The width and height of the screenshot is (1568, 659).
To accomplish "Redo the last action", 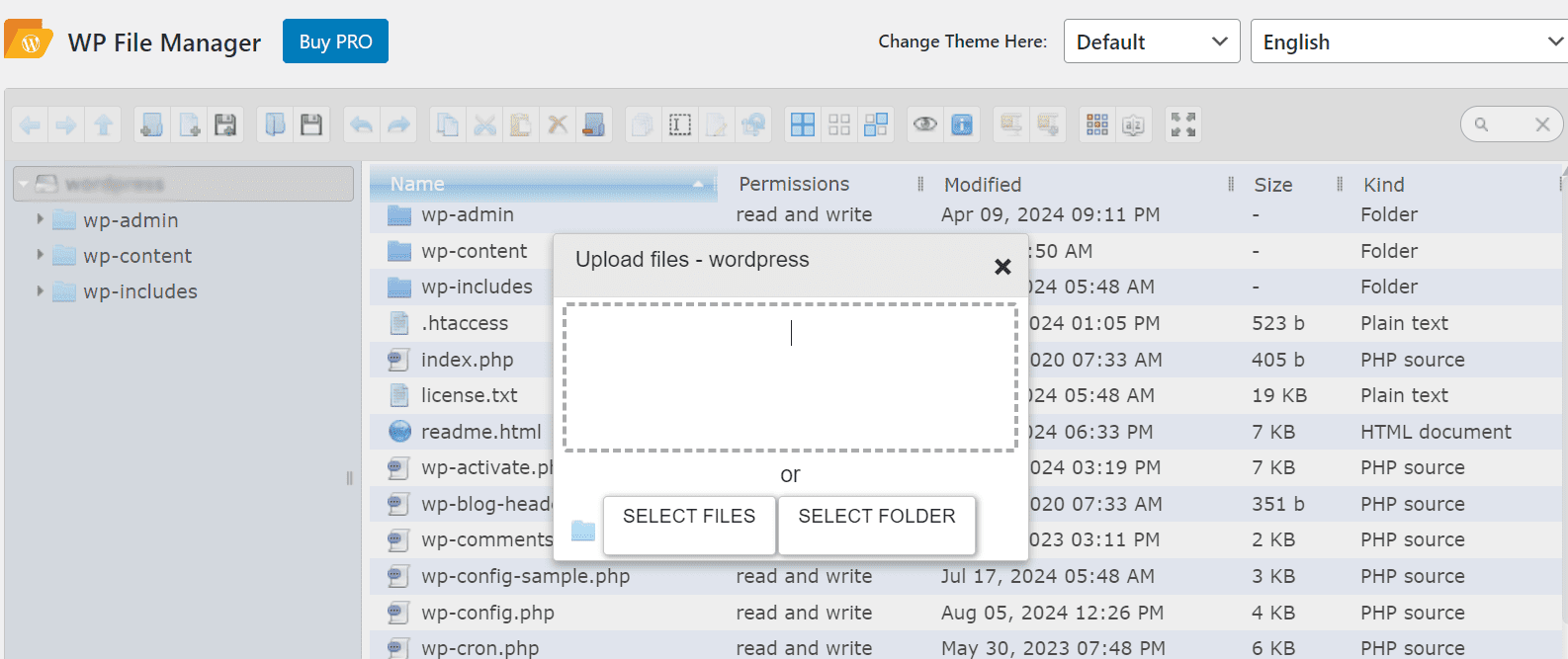I will point(397,124).
